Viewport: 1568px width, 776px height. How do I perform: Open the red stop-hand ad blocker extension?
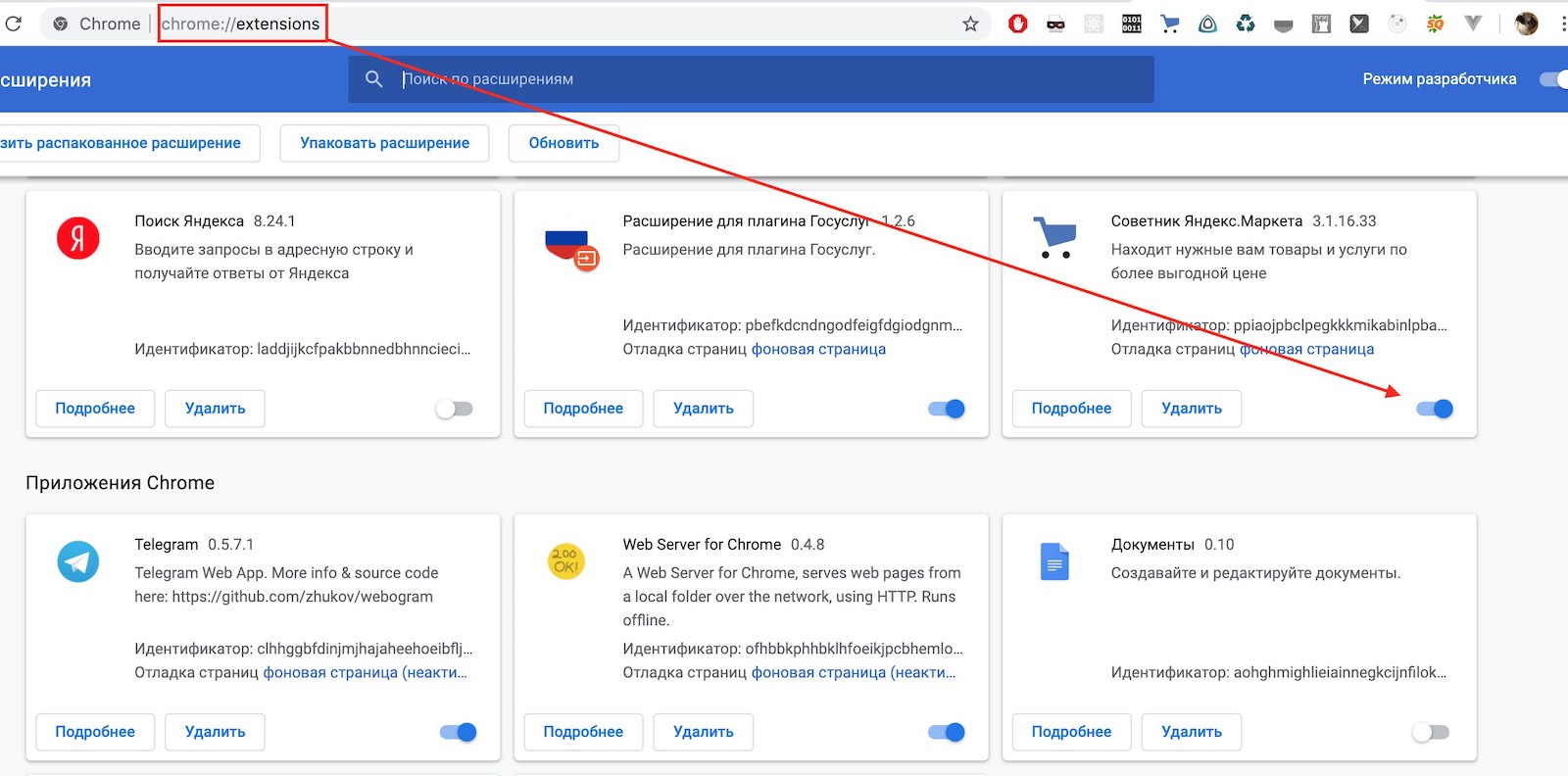[1018, 24]
